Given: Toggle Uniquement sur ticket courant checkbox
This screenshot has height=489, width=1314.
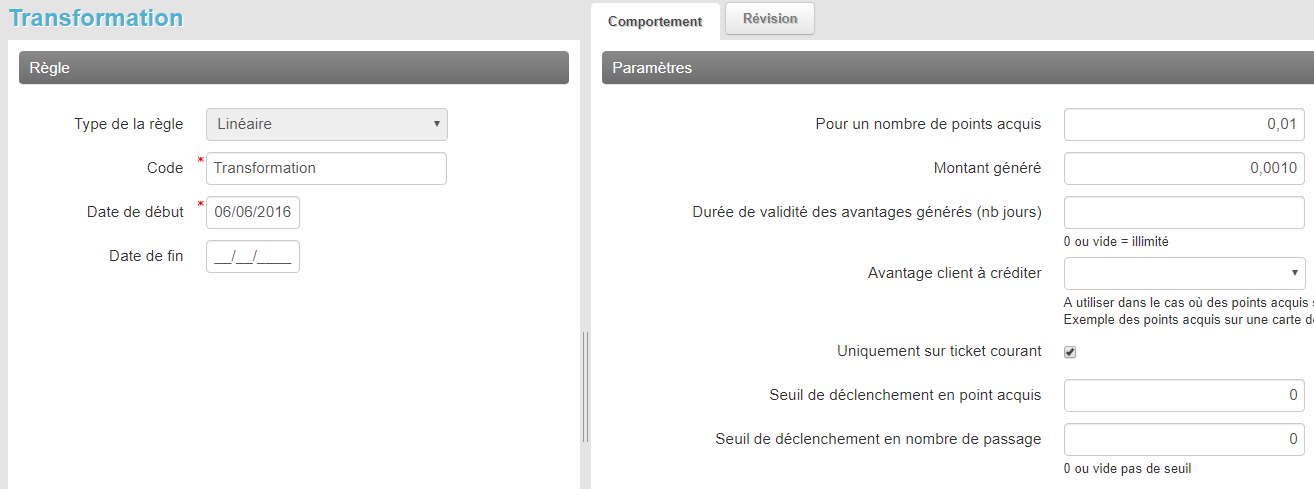Looking at the screenshot, I should (x=1070, y=352).
